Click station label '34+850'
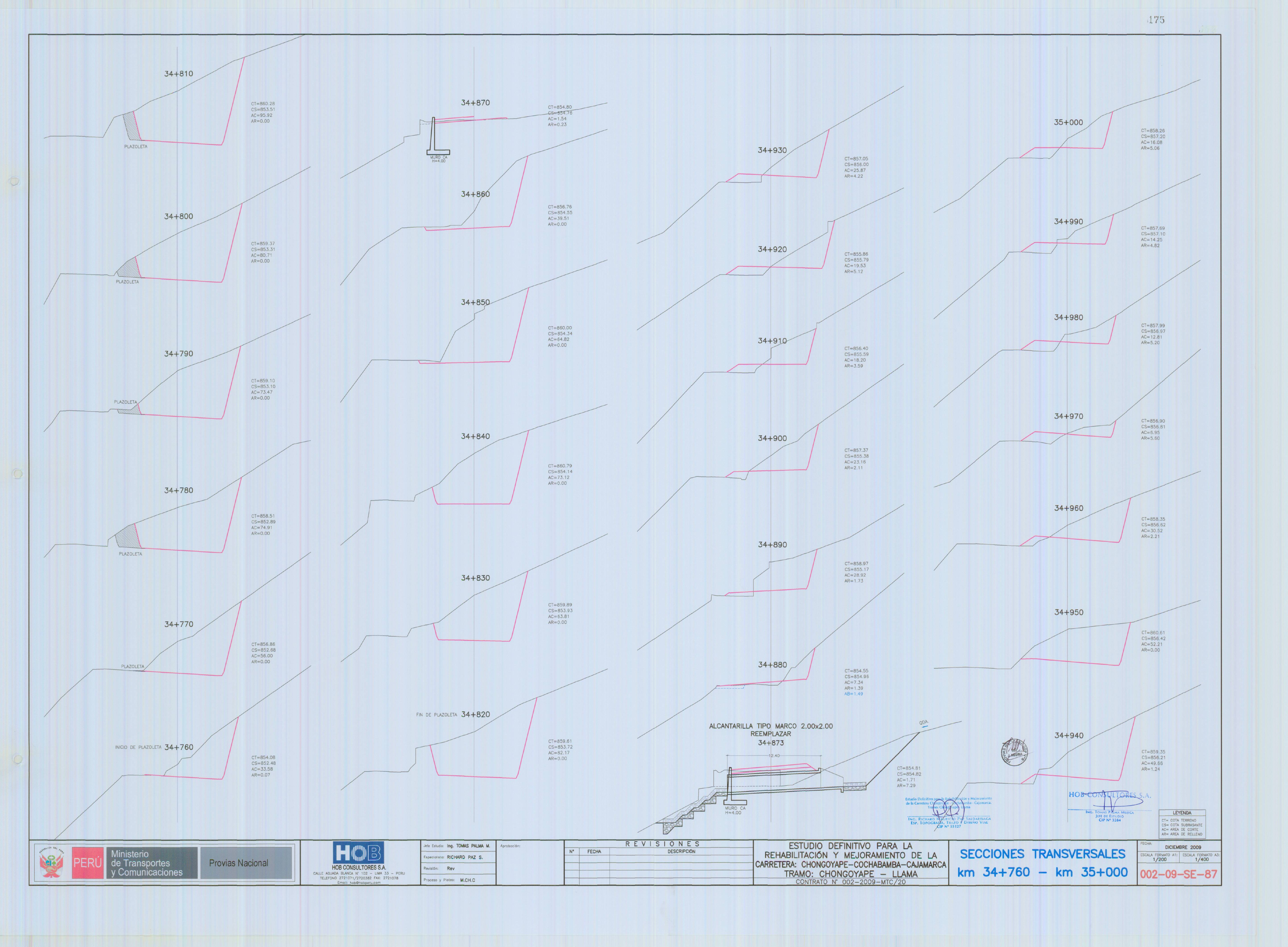 coord(476,303)
